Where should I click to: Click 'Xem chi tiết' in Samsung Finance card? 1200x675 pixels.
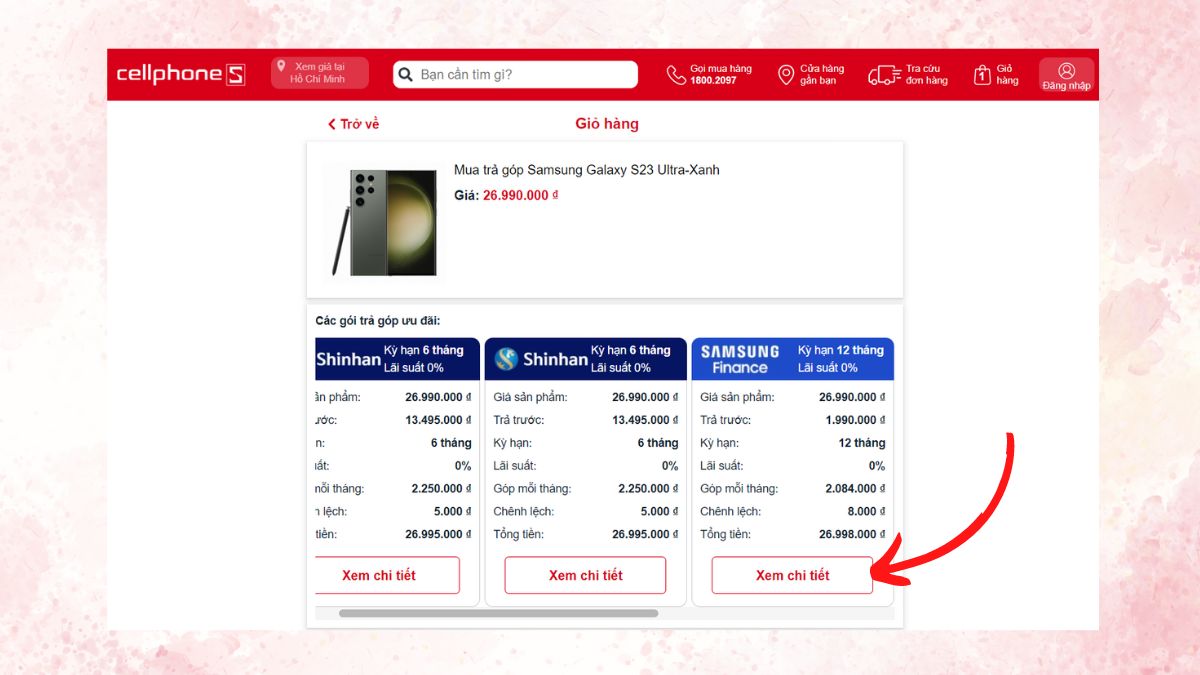[792, 575]
